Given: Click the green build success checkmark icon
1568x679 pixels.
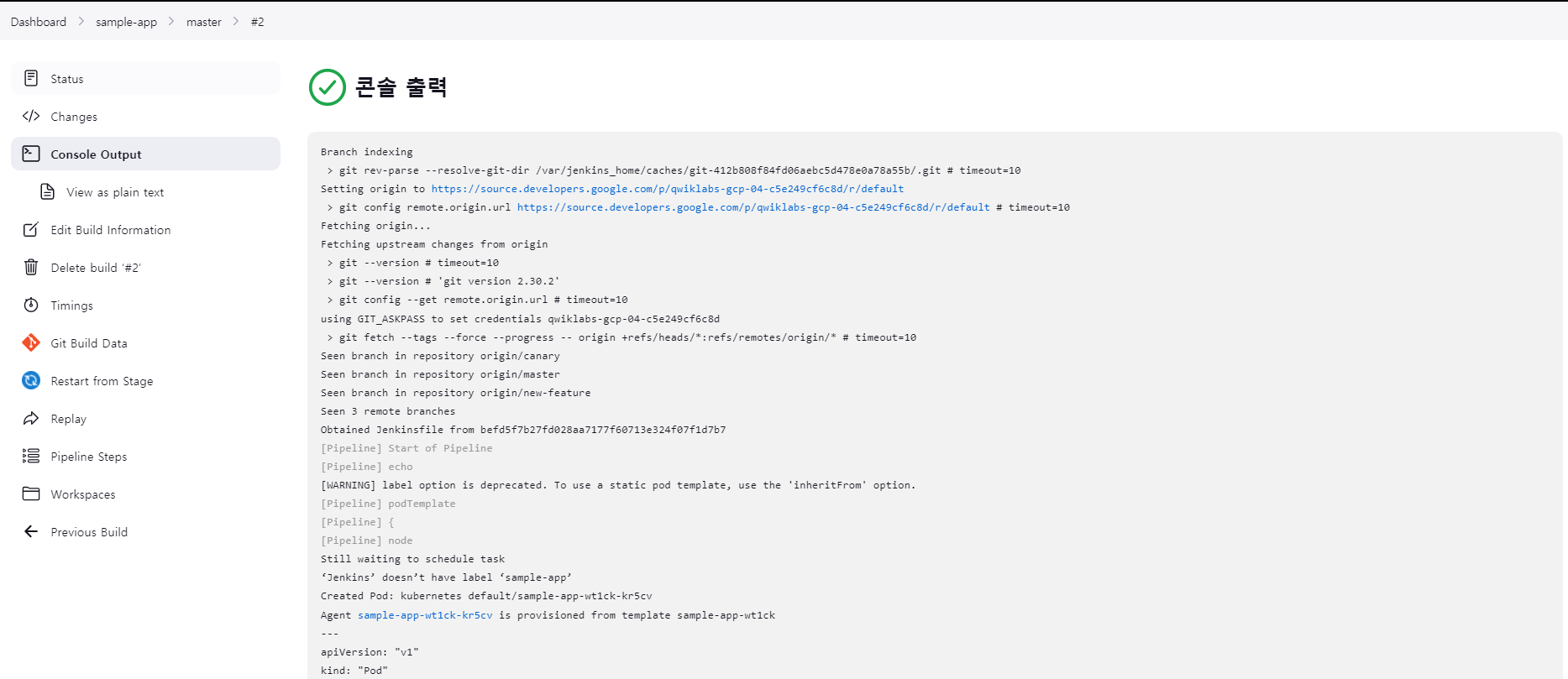Looking at the screenshot, I should pyautogui.click(x=328, y=87).
